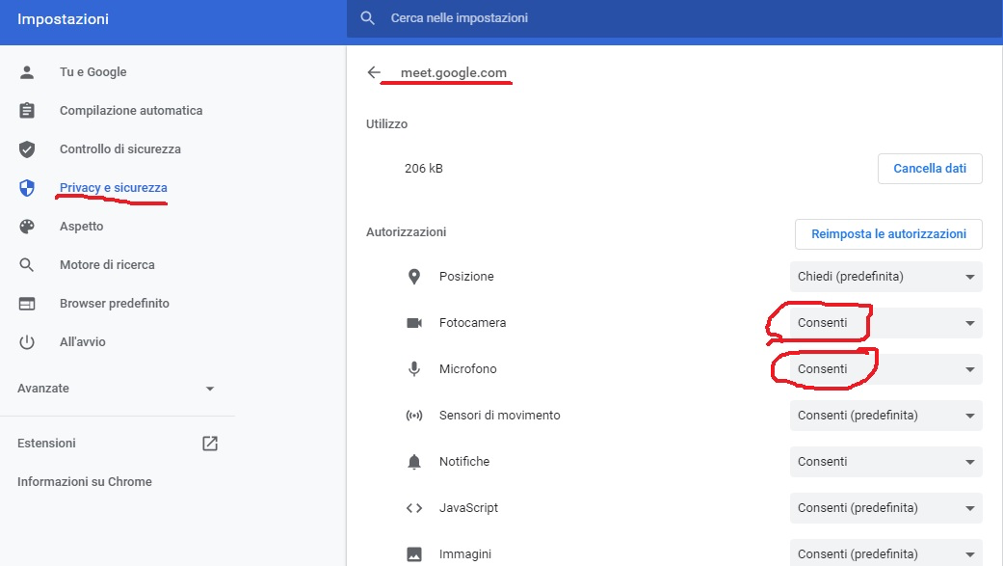Open the Posizione permission dropdown
This screenshot has width=1004, height=566.
point(886,277)
